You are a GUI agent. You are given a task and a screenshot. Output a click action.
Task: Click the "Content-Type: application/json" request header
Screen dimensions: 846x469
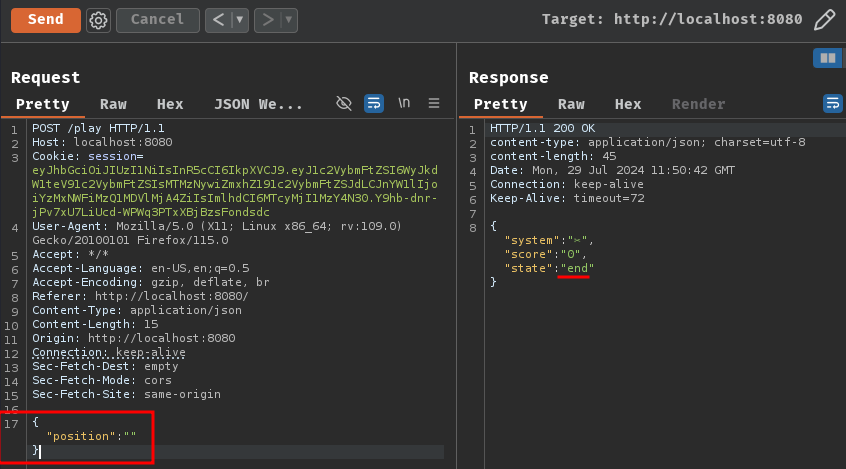click(x=137, y=310)
